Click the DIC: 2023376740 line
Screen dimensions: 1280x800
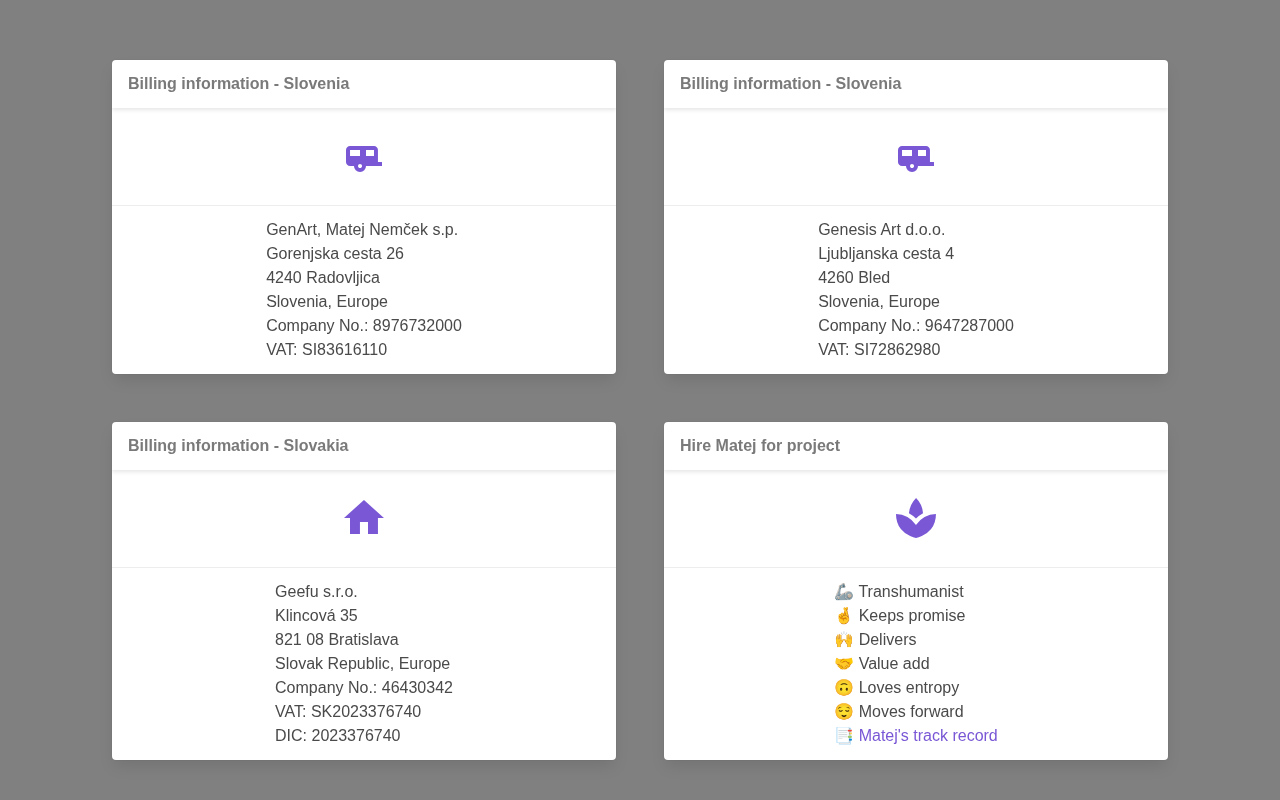[x=338, y=736]
